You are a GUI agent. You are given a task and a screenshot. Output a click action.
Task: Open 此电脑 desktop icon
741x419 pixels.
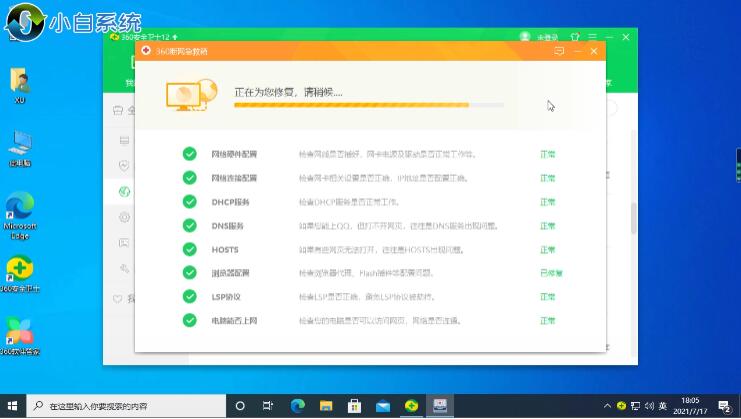point(19,146)
